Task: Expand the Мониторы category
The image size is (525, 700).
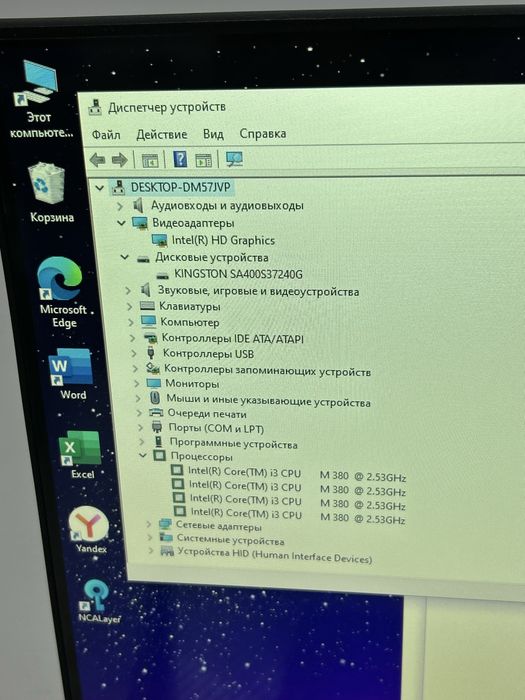Action: [x=136, y=383]
